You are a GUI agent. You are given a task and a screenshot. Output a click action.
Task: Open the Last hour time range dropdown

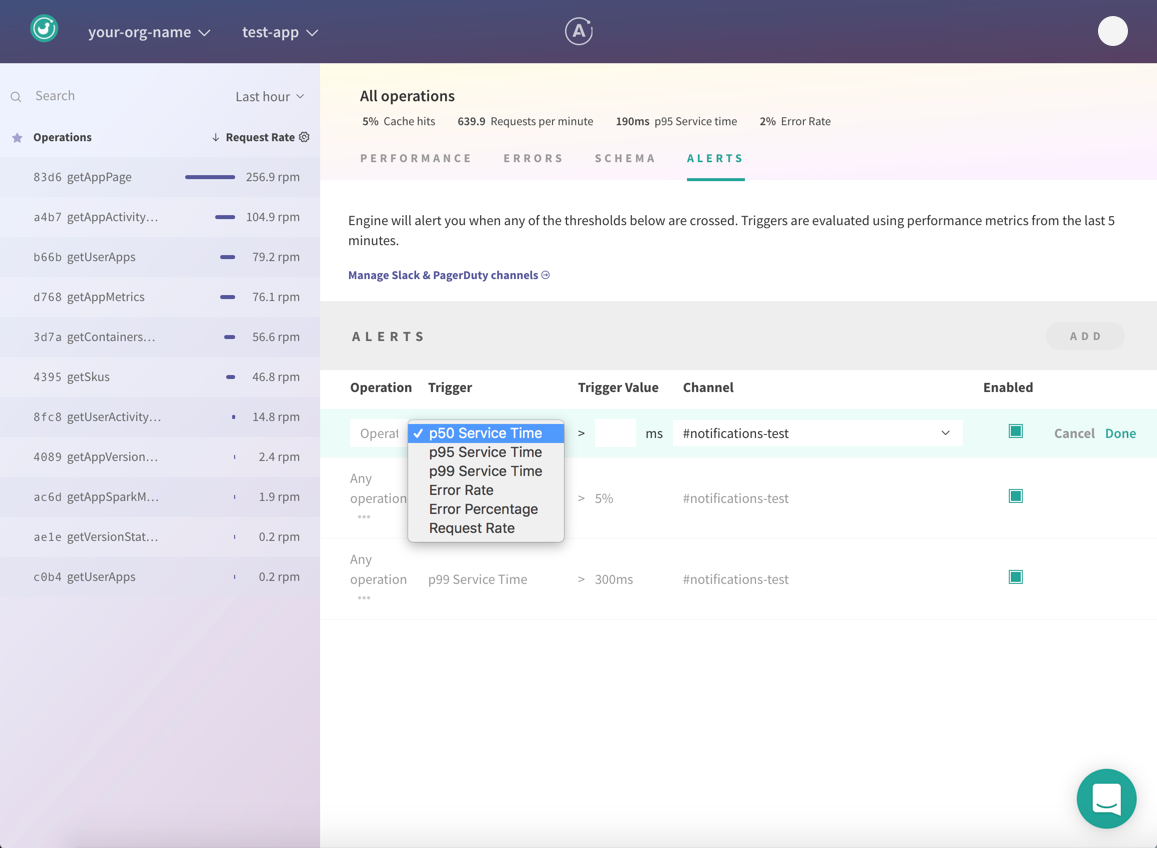270,97
